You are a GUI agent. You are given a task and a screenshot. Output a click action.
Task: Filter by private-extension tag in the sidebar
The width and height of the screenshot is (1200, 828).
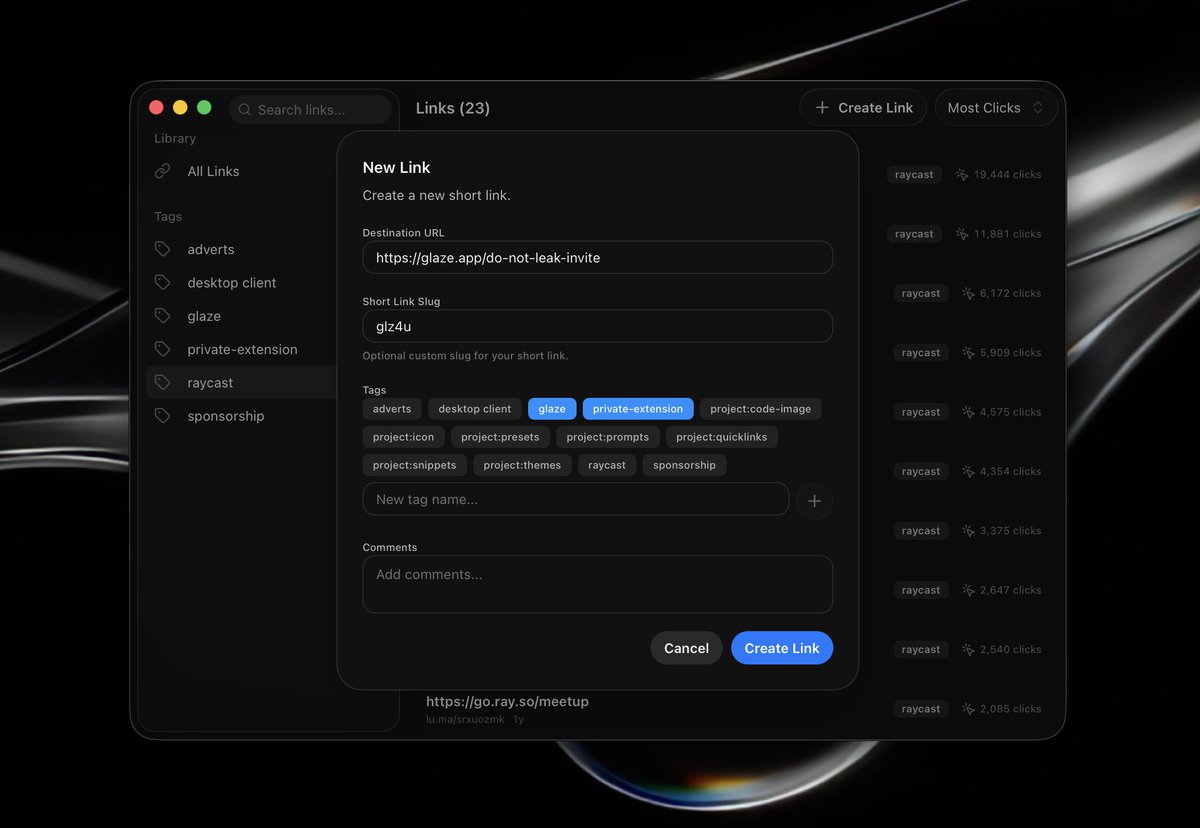pyautogui.click(x=244, y=349)
